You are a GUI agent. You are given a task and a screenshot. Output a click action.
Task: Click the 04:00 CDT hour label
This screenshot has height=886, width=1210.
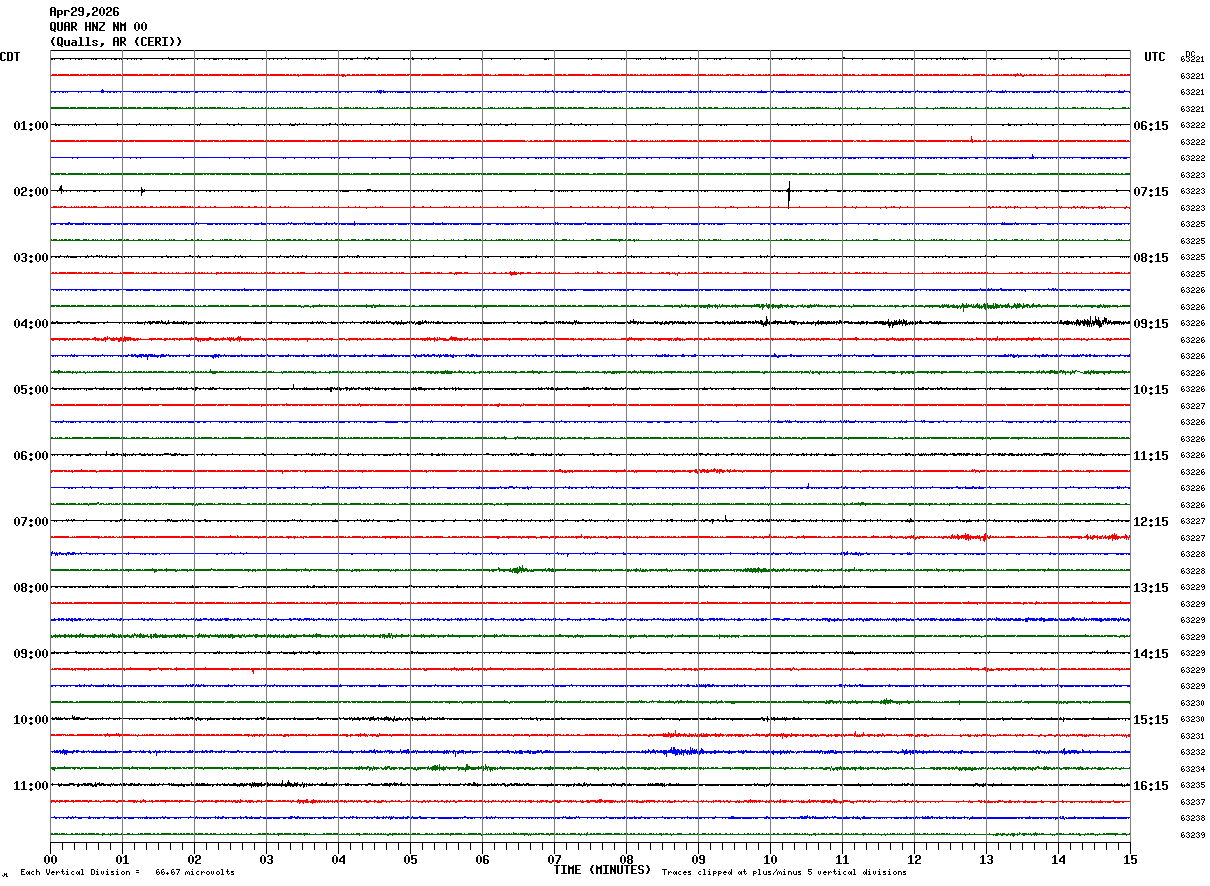(31, 324)
